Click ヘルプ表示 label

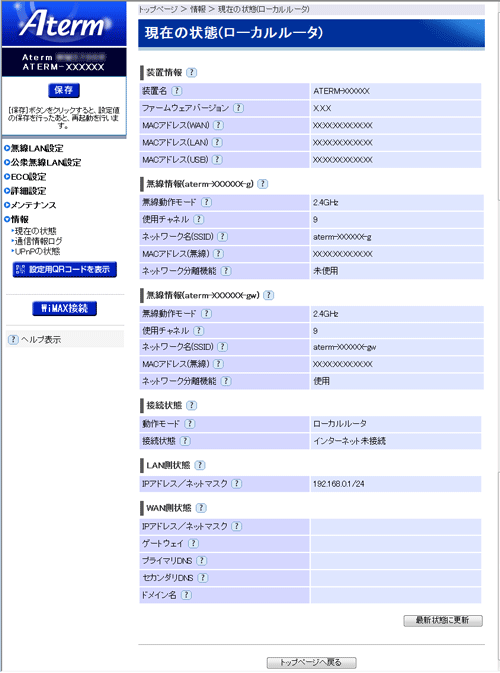pyautogui.click(x=41, y=340)
